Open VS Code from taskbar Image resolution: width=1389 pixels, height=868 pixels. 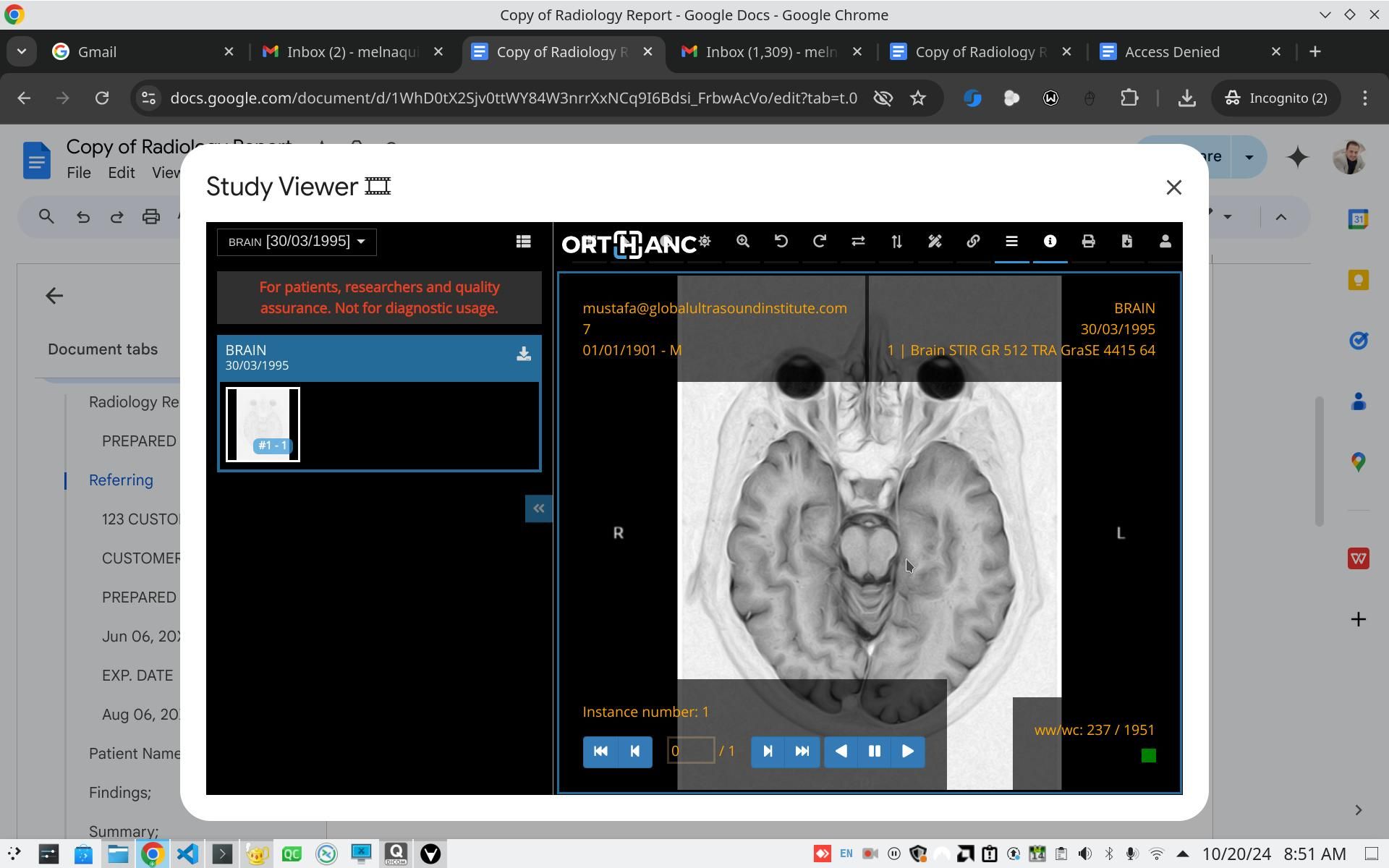187,854
